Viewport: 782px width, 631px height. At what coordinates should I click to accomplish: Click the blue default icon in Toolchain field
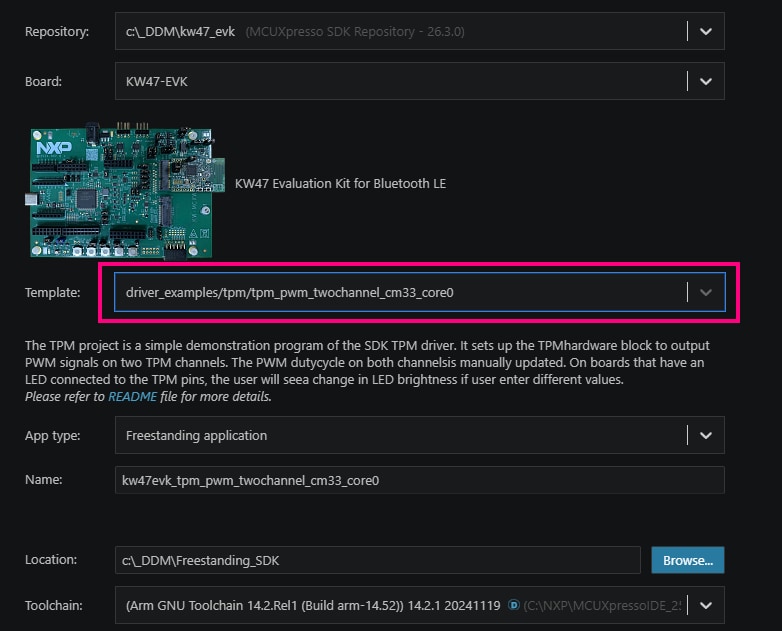(514, 605)
